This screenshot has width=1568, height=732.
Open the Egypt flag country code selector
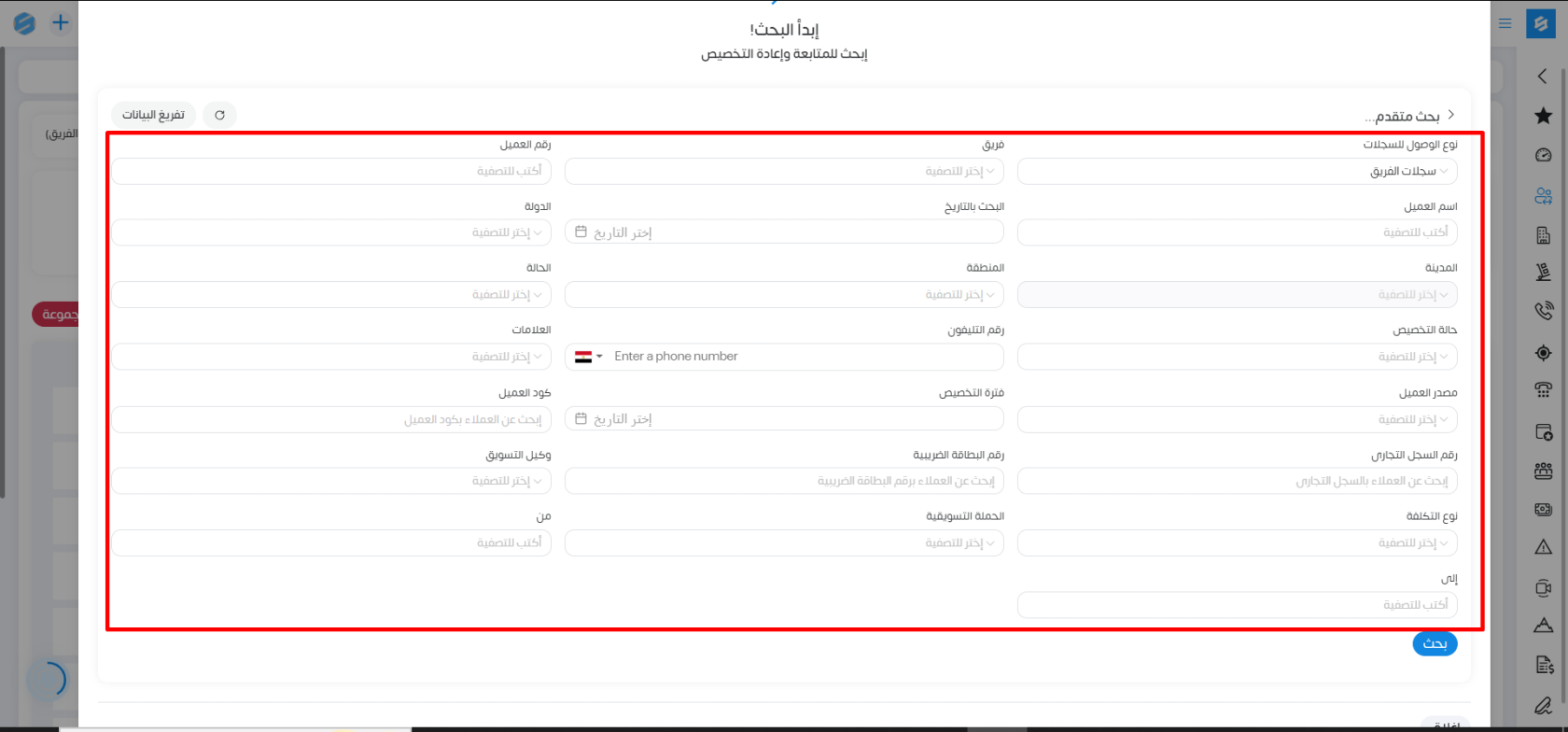point(588,357)
